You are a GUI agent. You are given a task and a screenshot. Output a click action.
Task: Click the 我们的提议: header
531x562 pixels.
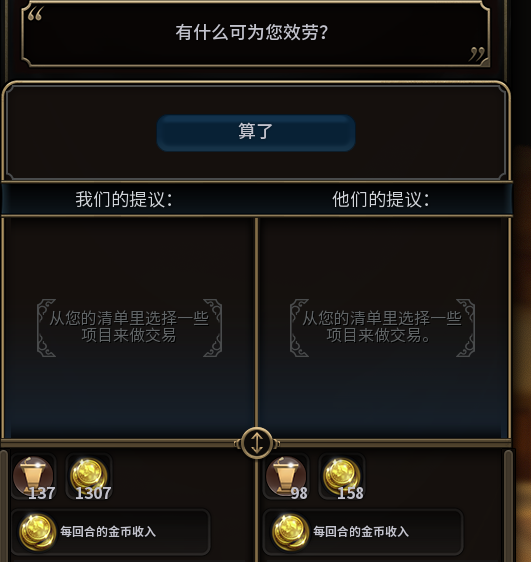(x=124, y=199)
